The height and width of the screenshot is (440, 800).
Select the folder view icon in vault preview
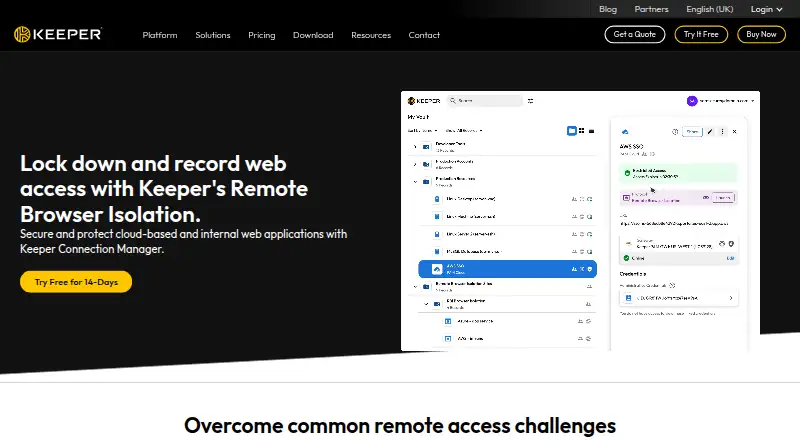(x=572, y=131)
